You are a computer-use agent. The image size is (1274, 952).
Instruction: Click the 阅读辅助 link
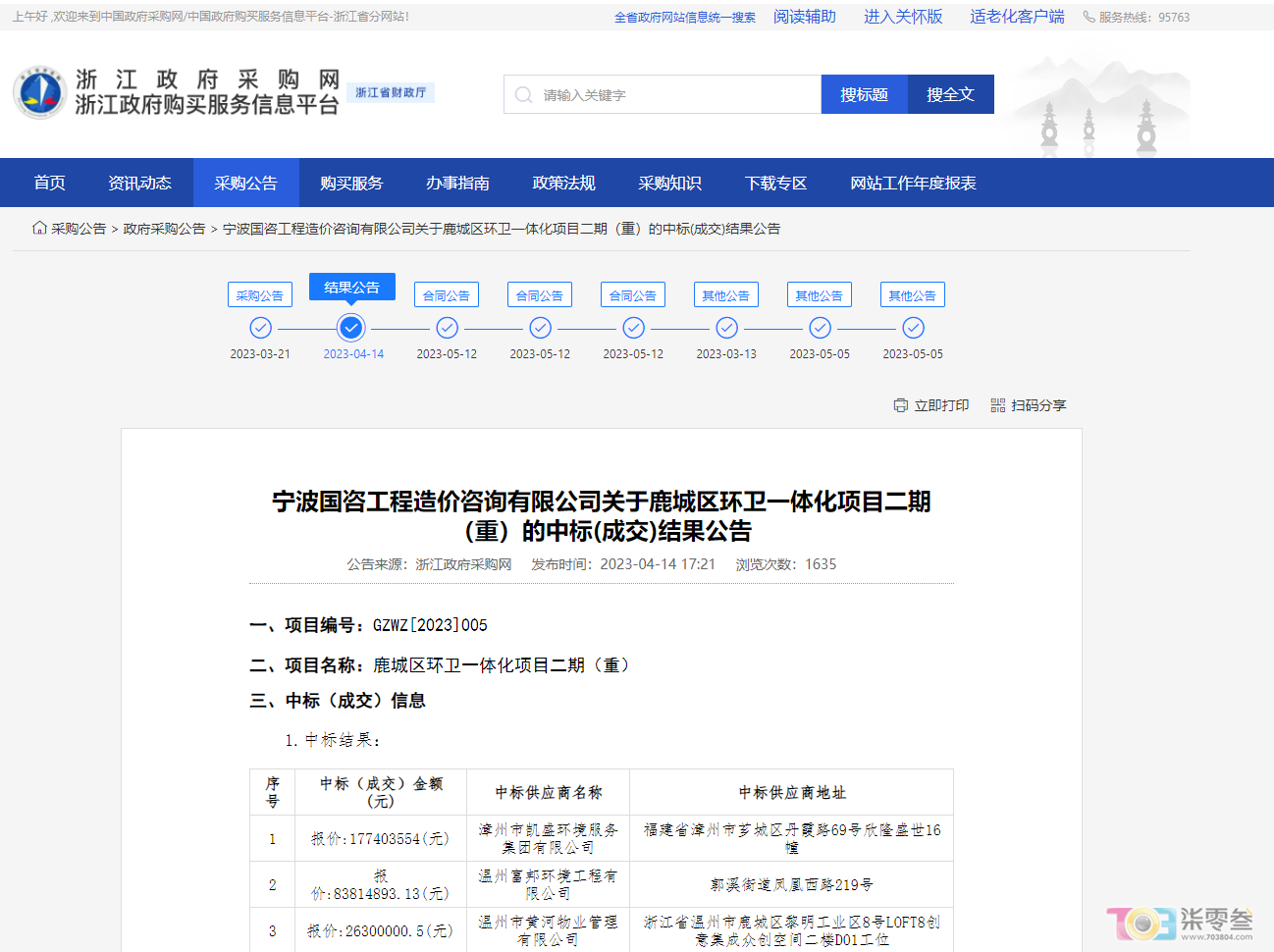(805, 17)
